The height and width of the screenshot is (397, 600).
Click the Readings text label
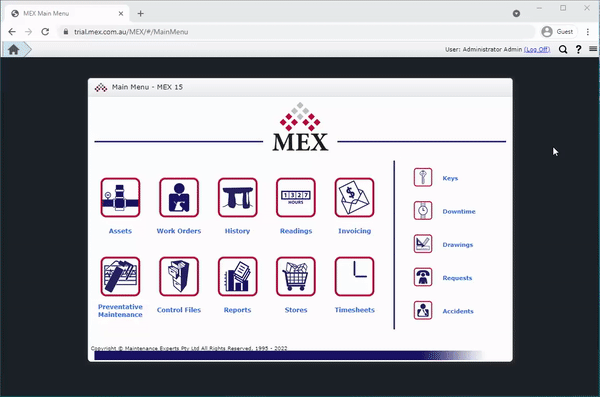pyautogui.click(x=296, y=231)
